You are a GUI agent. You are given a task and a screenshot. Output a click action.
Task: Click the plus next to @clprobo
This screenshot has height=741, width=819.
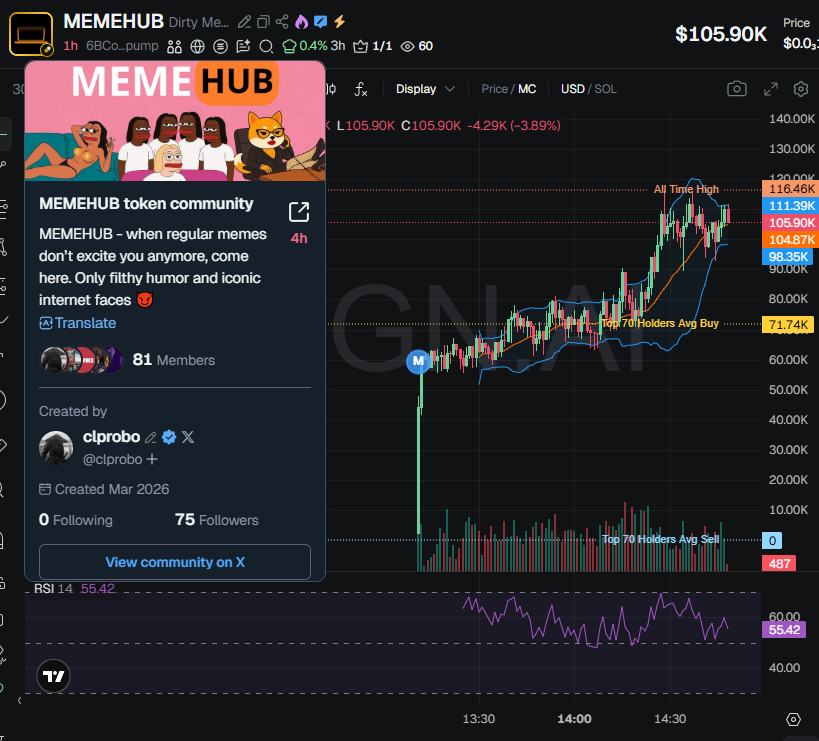[x=152, y=459]
